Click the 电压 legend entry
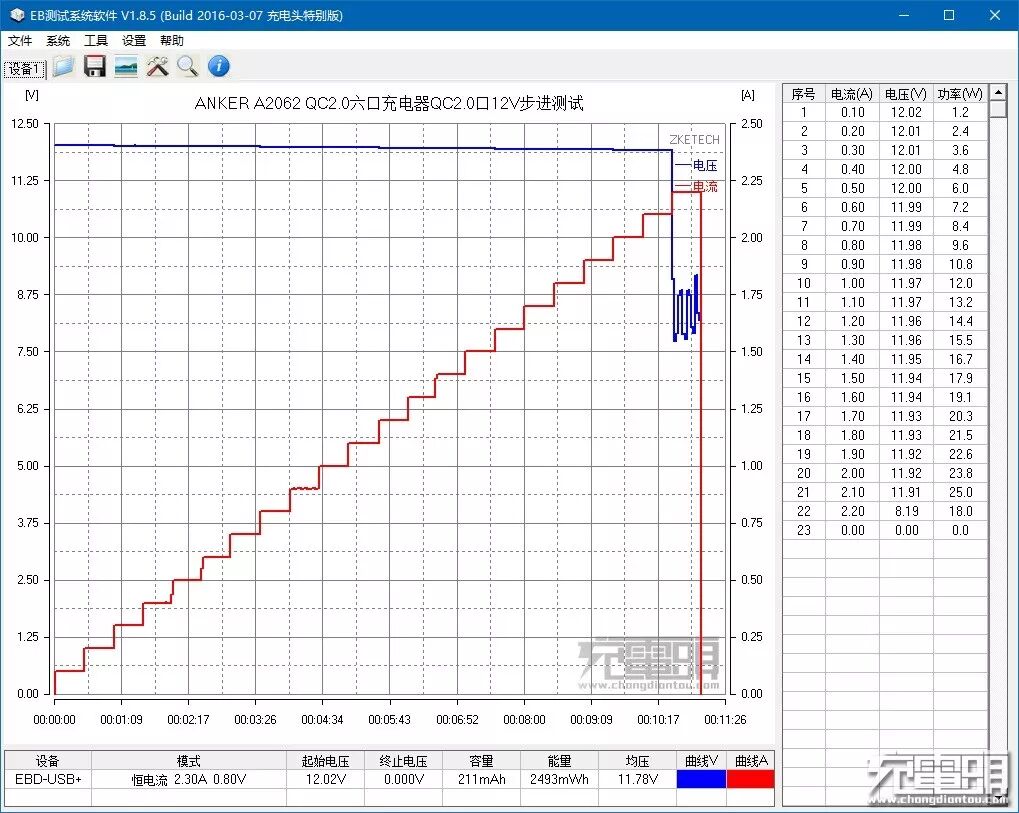Viewport: 1019px width, 813px height. 696,166
